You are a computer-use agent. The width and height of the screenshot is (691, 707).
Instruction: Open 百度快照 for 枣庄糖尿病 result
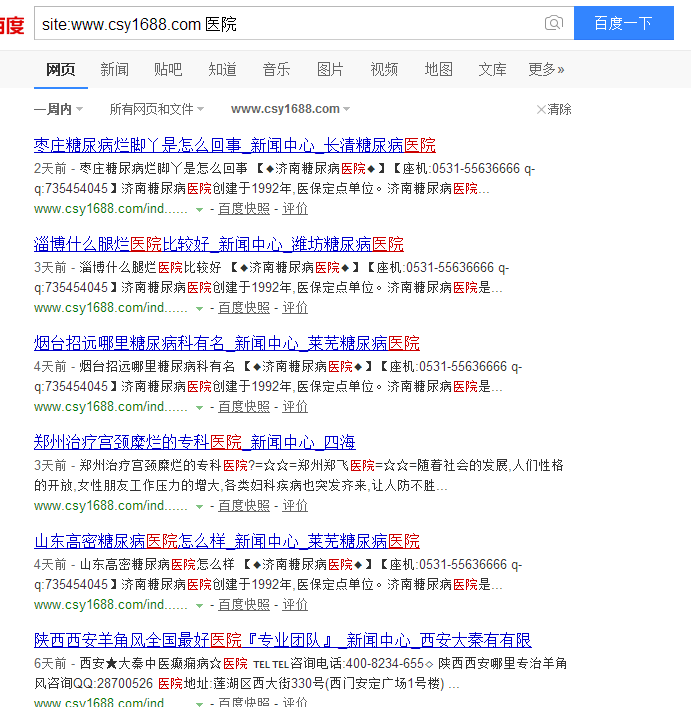tap(244, 209)
